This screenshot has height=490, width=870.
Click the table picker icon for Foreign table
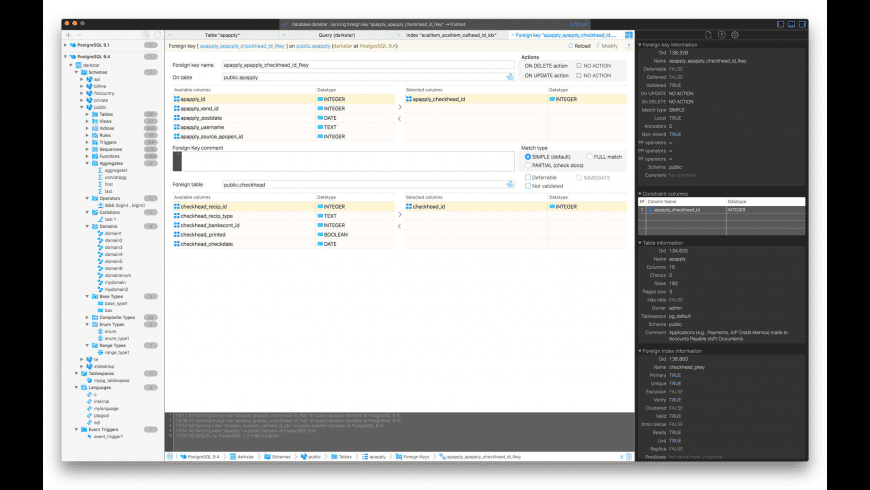tap(509, 184)
